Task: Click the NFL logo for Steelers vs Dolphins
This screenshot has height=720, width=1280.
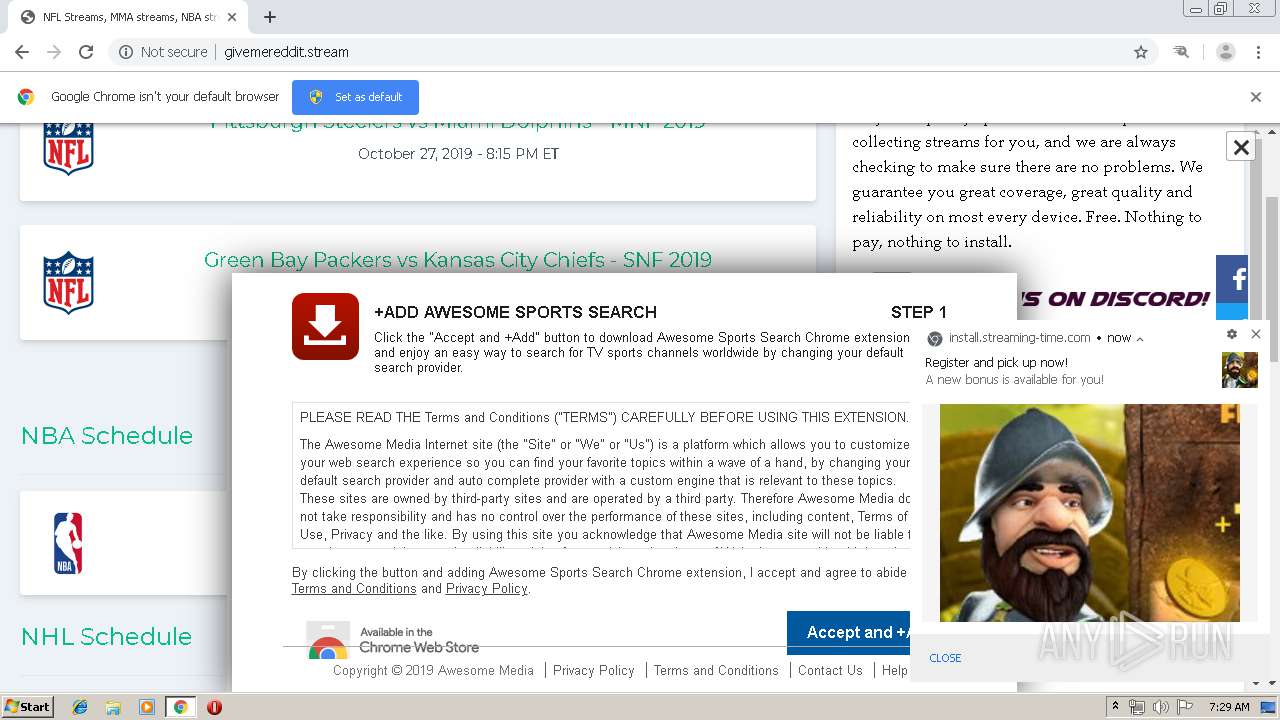Action: (x=68, y=148)
